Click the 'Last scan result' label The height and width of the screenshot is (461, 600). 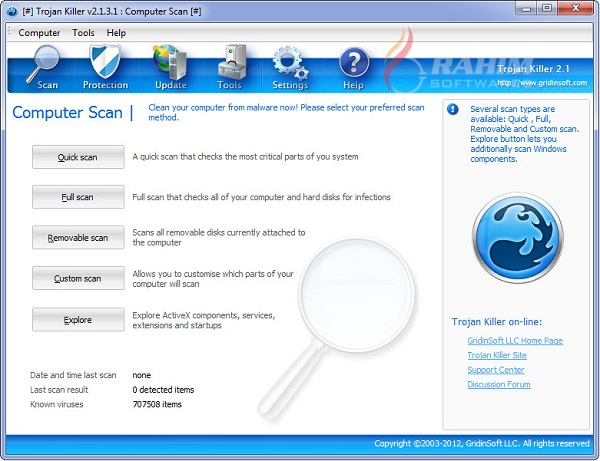(59, 390)
